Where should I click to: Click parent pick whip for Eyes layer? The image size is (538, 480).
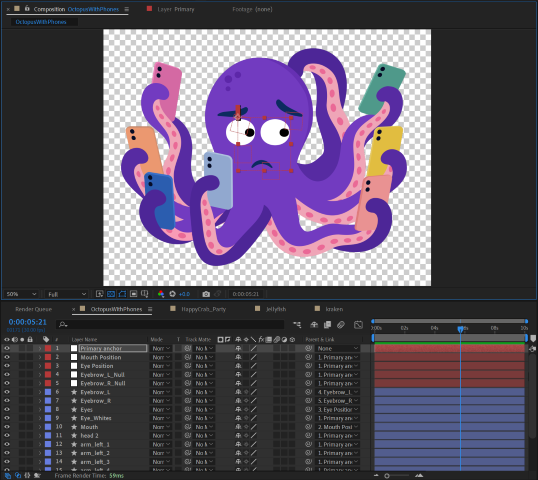click(308, 409)
